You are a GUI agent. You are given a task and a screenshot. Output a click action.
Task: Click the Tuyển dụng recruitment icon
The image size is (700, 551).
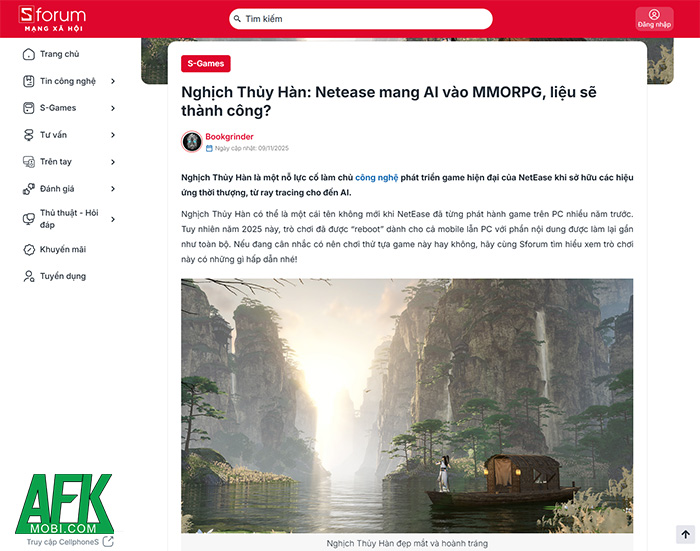tap(29, 276)
